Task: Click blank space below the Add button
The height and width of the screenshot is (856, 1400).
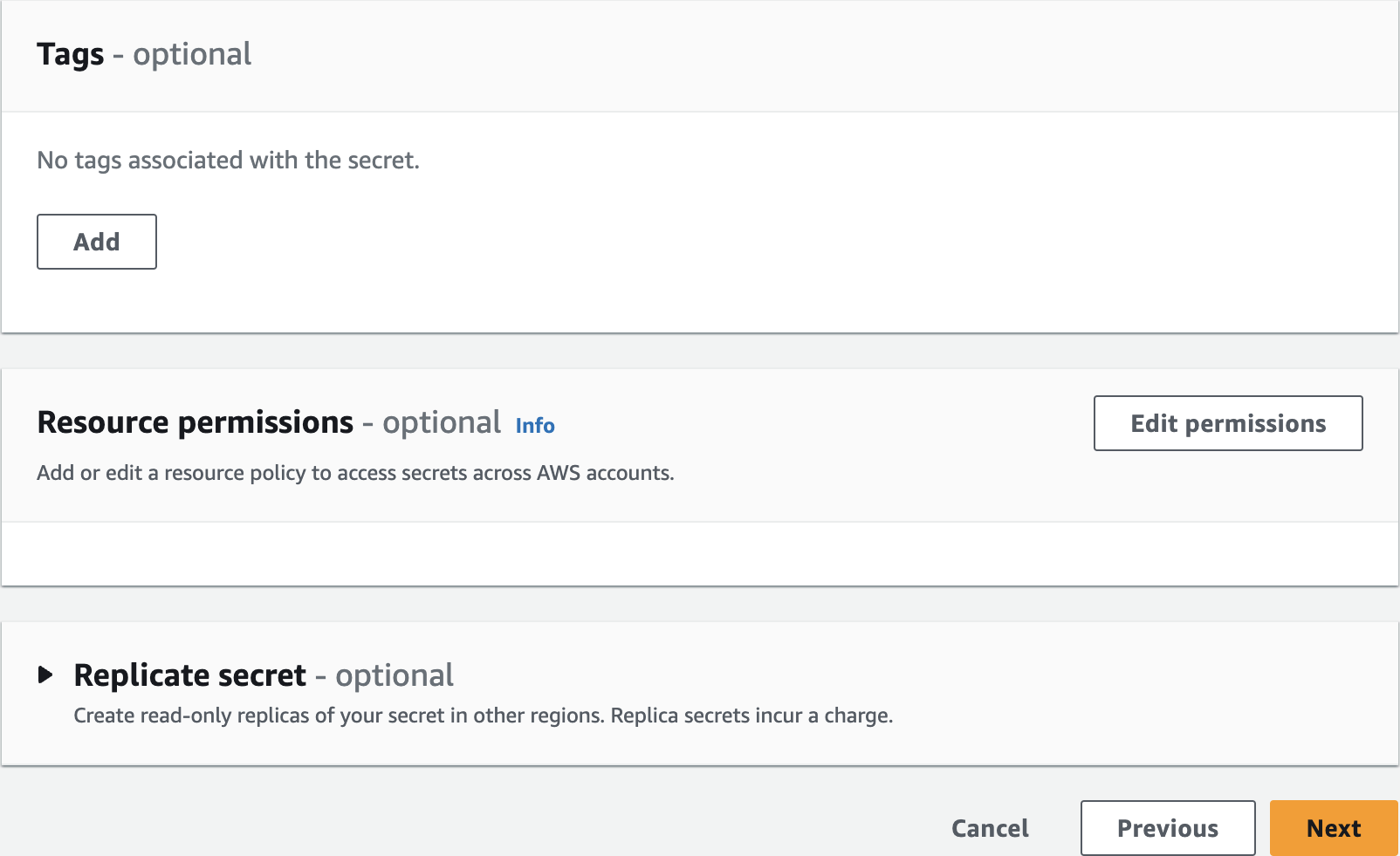Action: (349, 301)
